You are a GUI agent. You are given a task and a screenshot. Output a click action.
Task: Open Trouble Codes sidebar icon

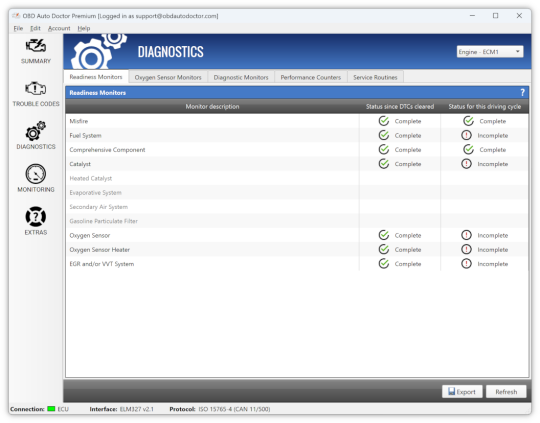pyautogui.click(x=35, y=88)
